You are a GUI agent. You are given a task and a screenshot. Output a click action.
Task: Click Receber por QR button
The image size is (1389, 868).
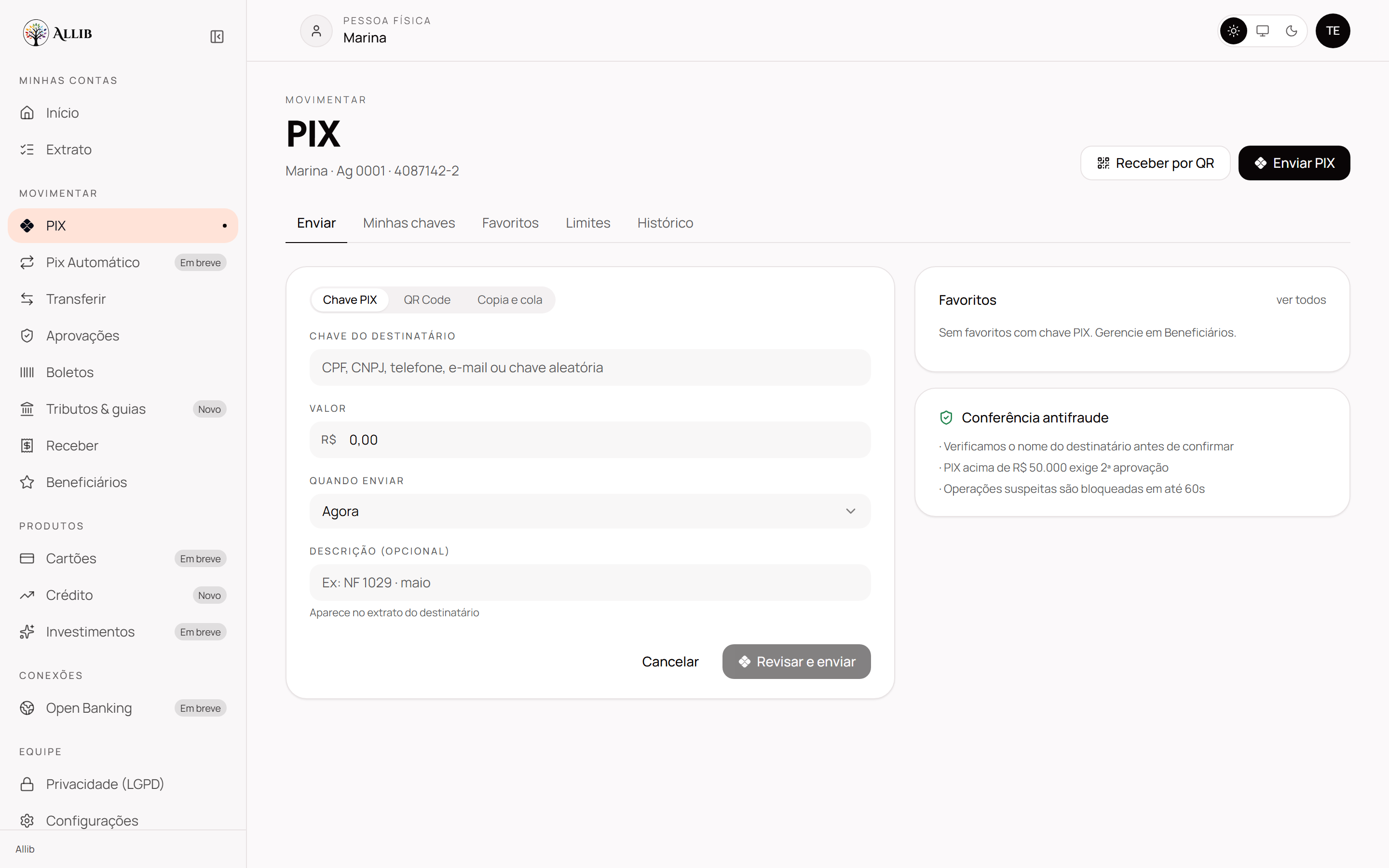(x=1156, y=163)
